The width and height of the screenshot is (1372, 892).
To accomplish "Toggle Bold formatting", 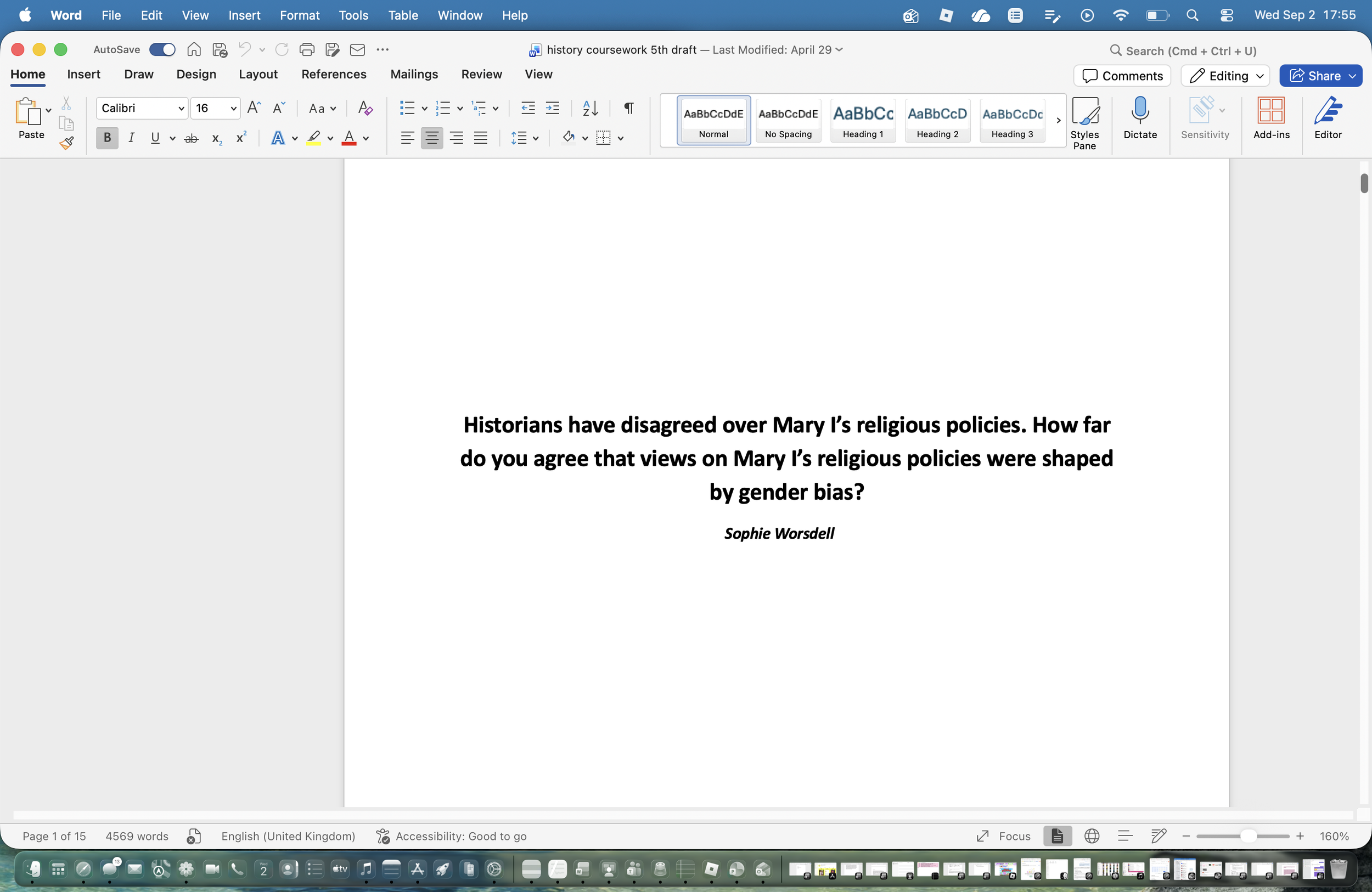I will (106, 138).
